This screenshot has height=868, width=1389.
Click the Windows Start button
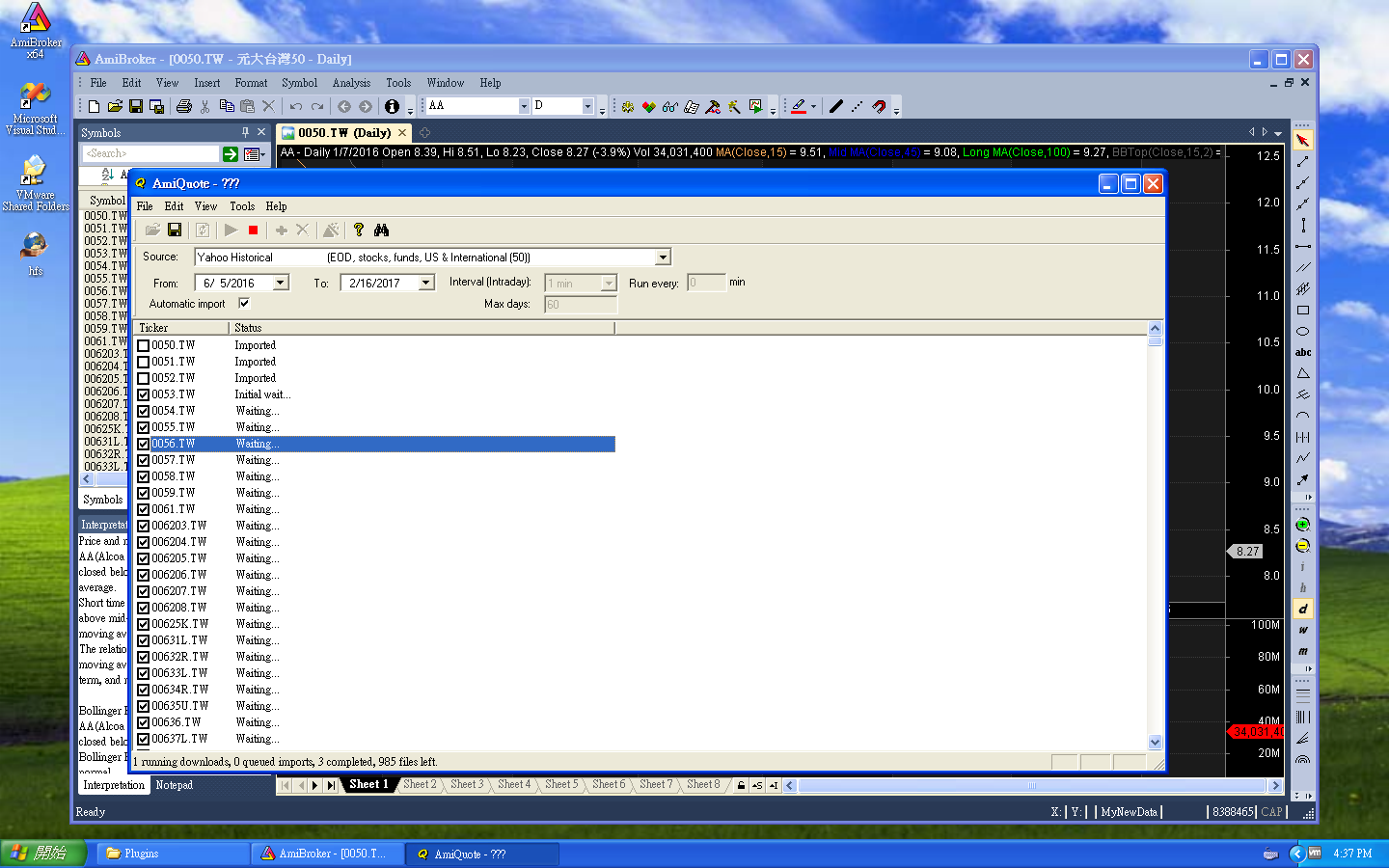(x=43, y=854)
